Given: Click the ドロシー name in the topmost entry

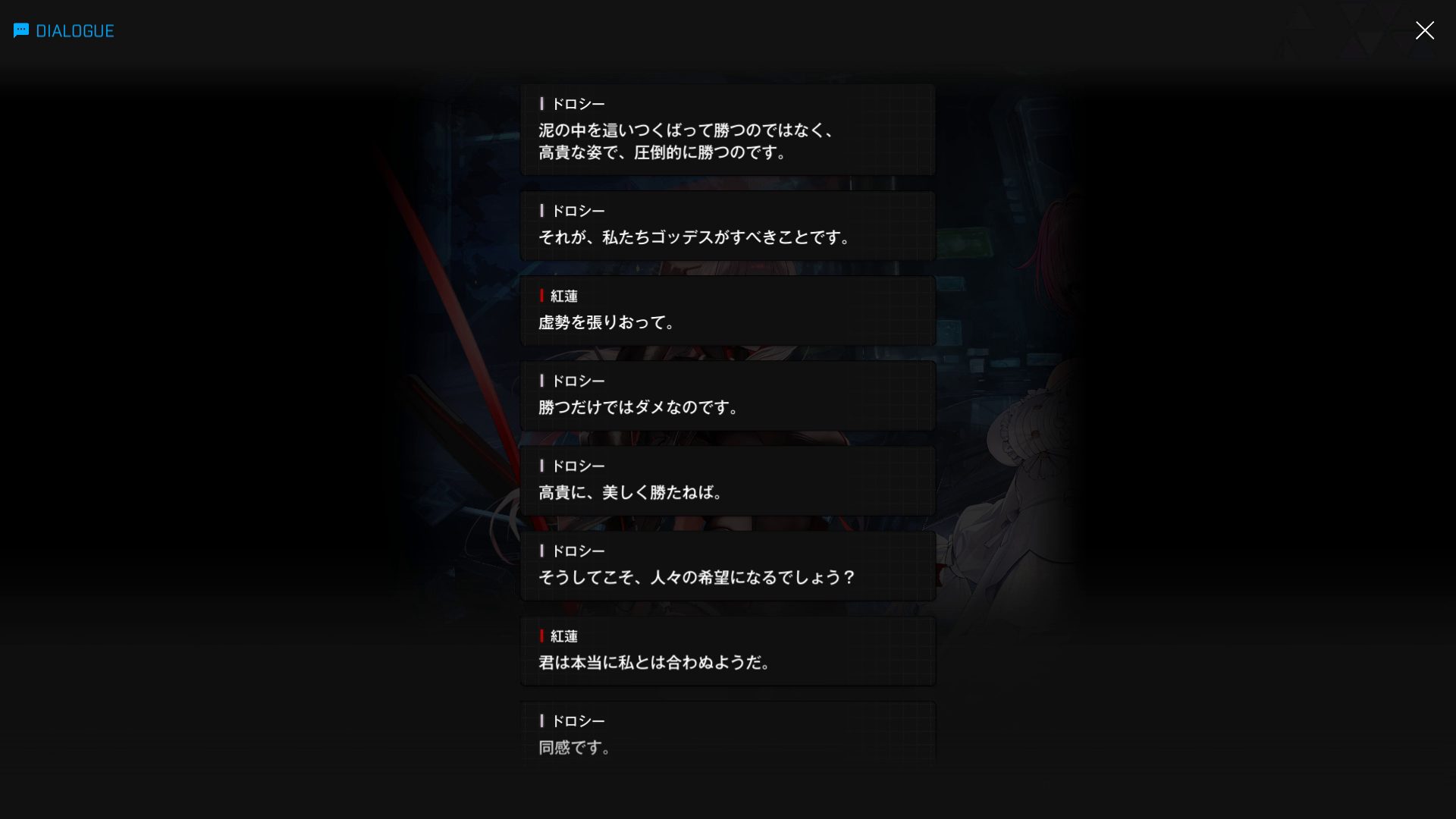Looking at the screenshot, I should pos(578,104).
